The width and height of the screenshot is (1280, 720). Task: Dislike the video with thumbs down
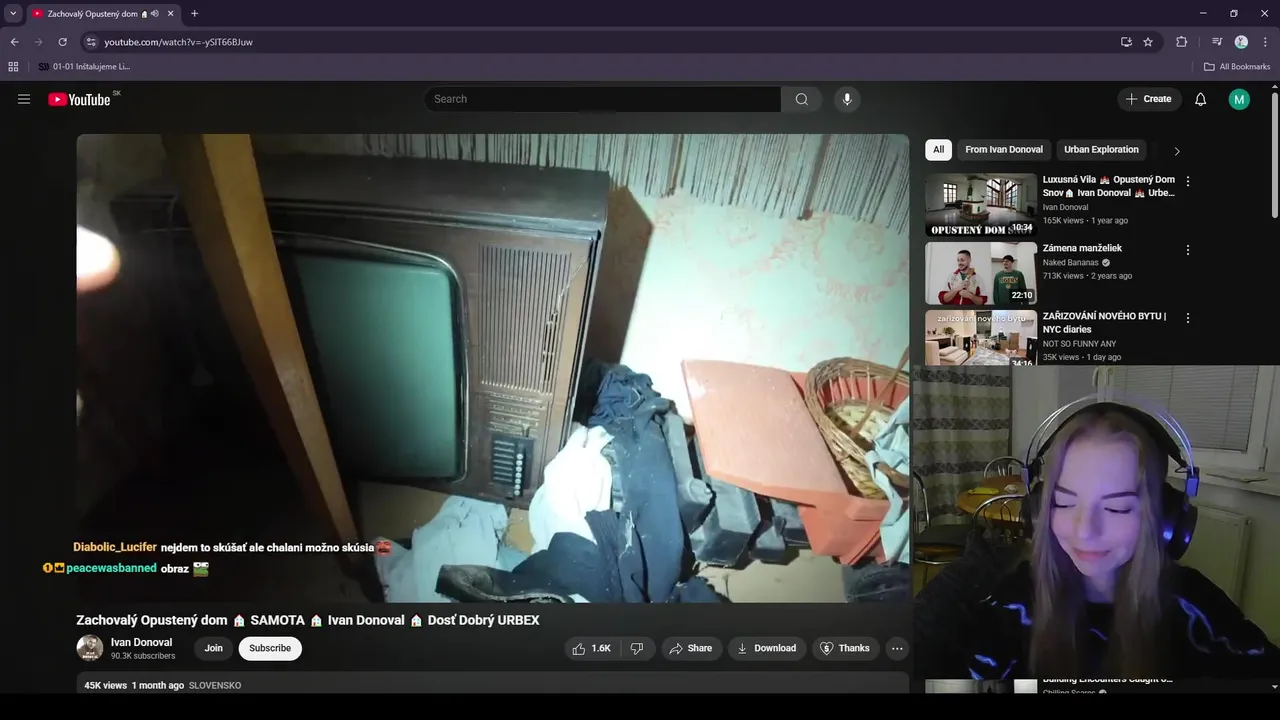637,648
